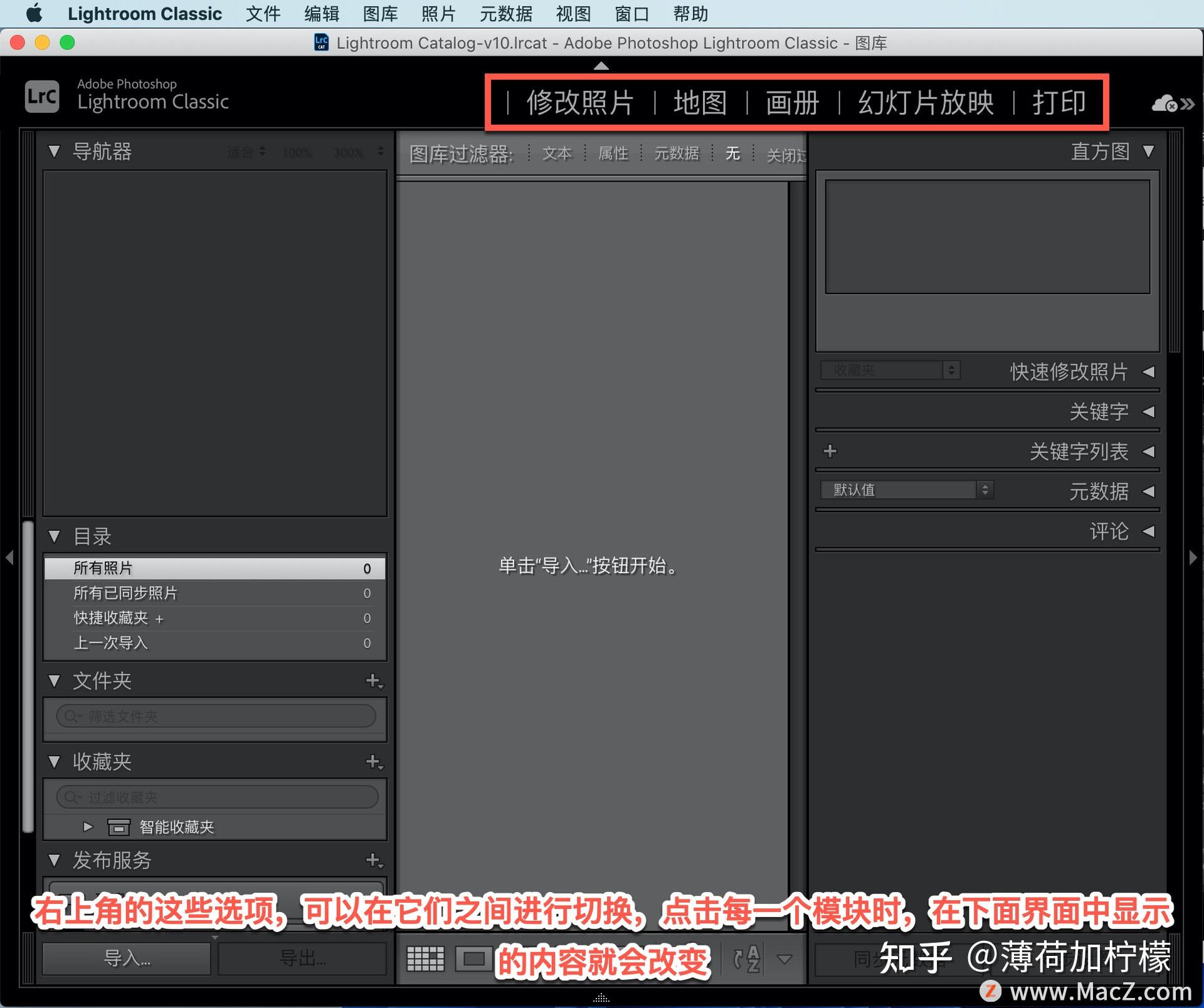Switch to the 画册 module
Image resolution: width=1204 pixels, height=1008 pixels.
click(793, 103)
